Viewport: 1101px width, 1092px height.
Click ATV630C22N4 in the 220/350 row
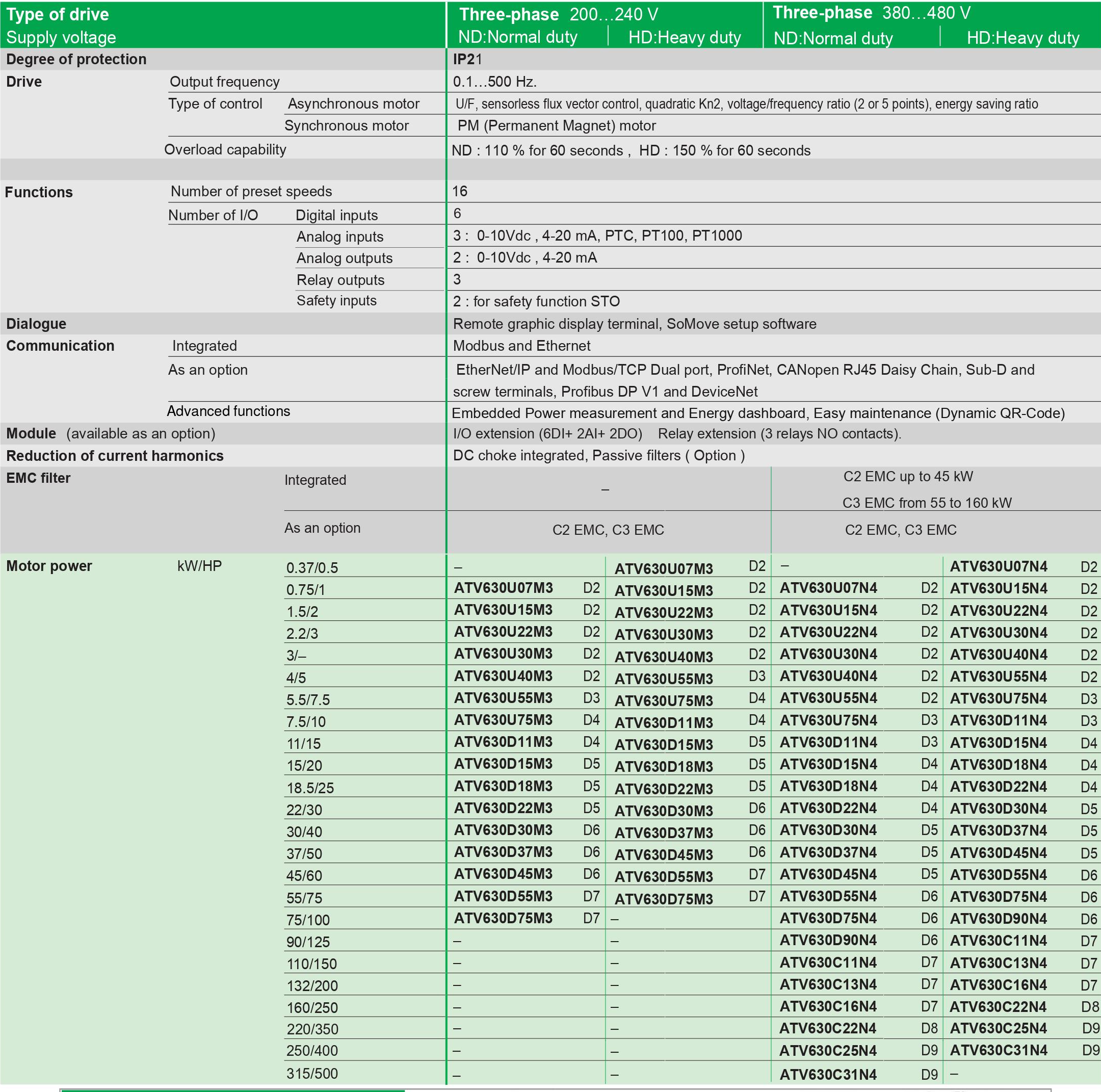827,1029
